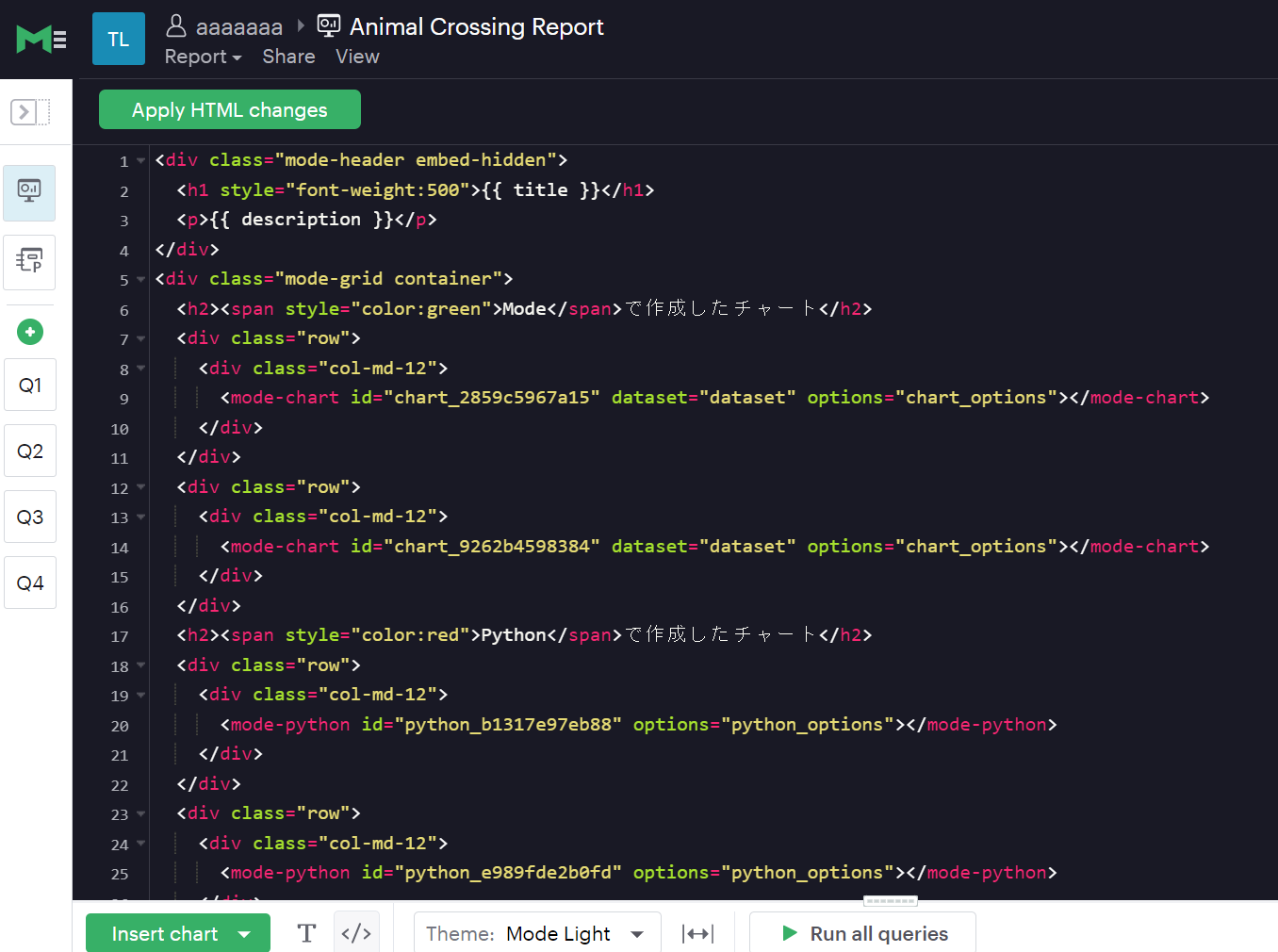Click the report icon beside Animal Crossing Report

[x=329, y=25]
